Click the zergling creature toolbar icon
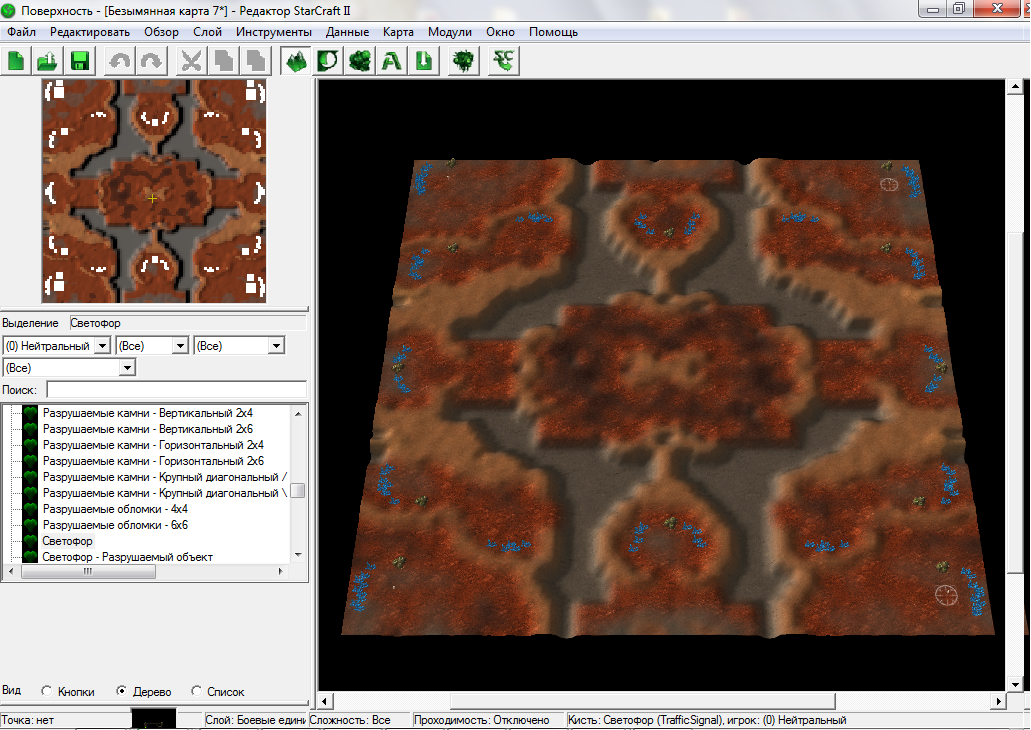This screenshot has height=730, width=1031. (x=464, y=61)
